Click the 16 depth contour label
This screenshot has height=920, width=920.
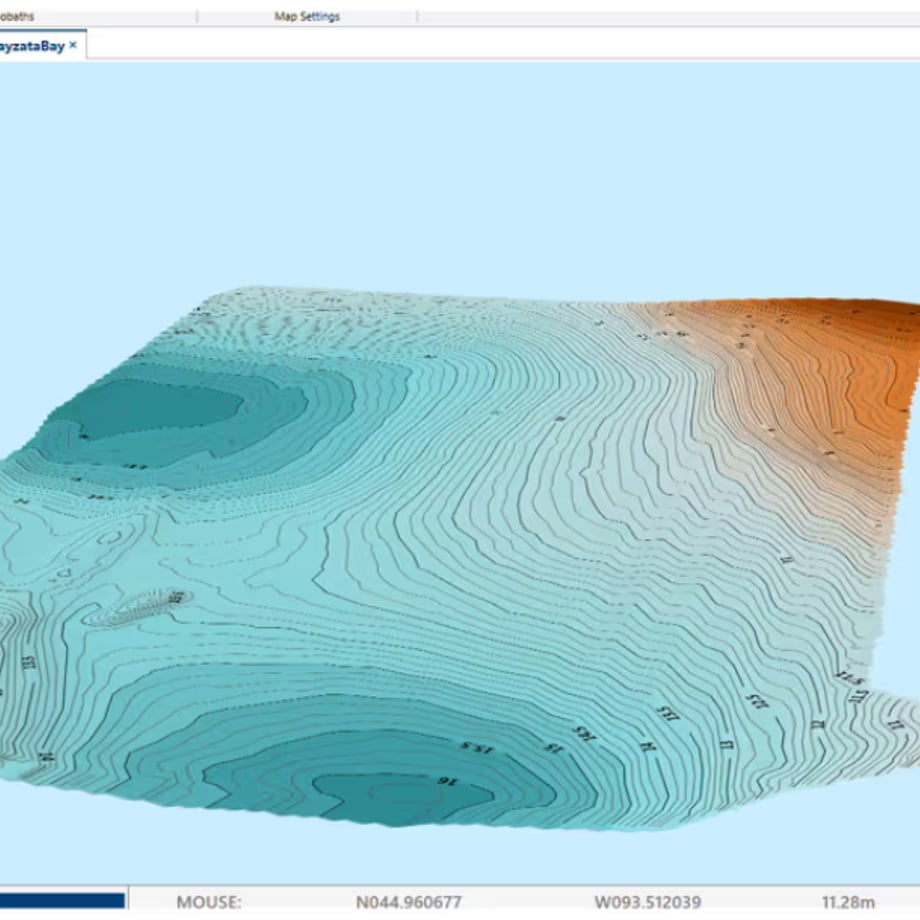coord(447,781)
